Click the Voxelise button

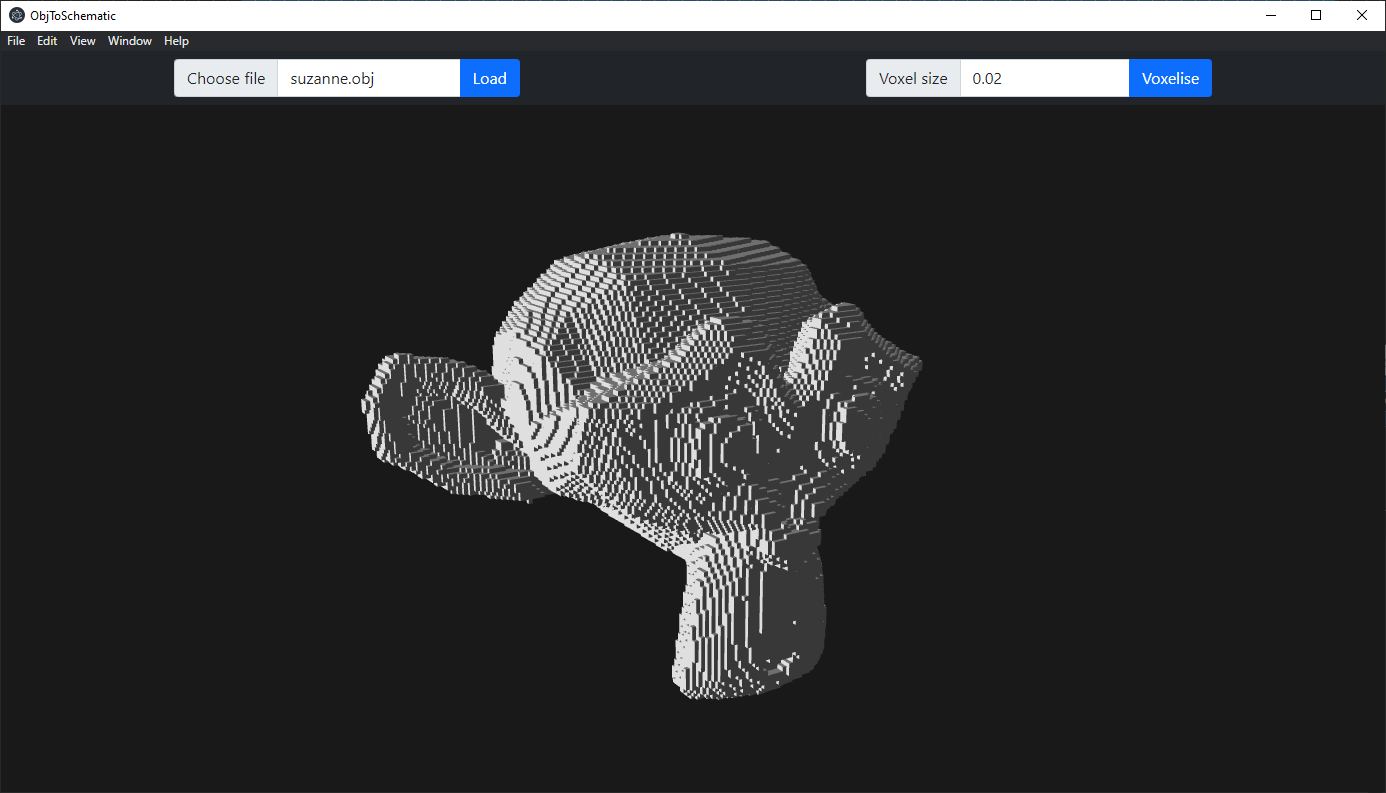tap(1170, 78)
